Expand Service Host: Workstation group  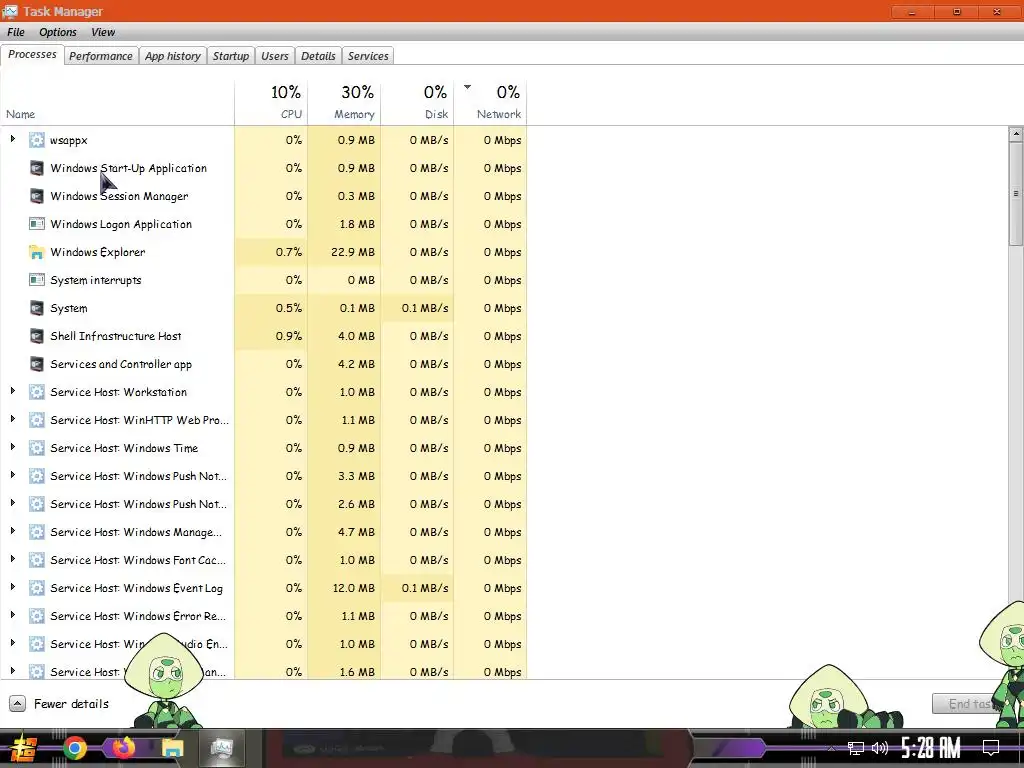(12, 391)
